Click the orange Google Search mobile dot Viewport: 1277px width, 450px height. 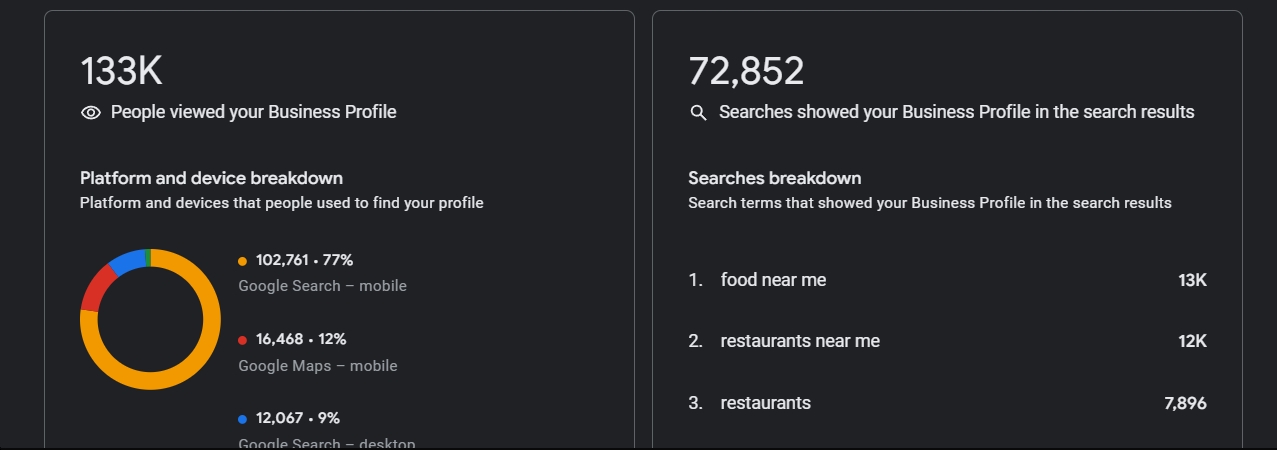242,261
